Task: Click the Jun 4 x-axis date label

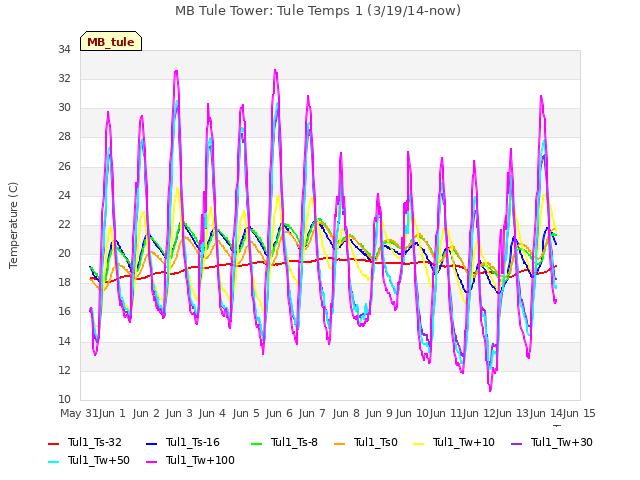Action: pyautogui.click(x=212, y=413)
